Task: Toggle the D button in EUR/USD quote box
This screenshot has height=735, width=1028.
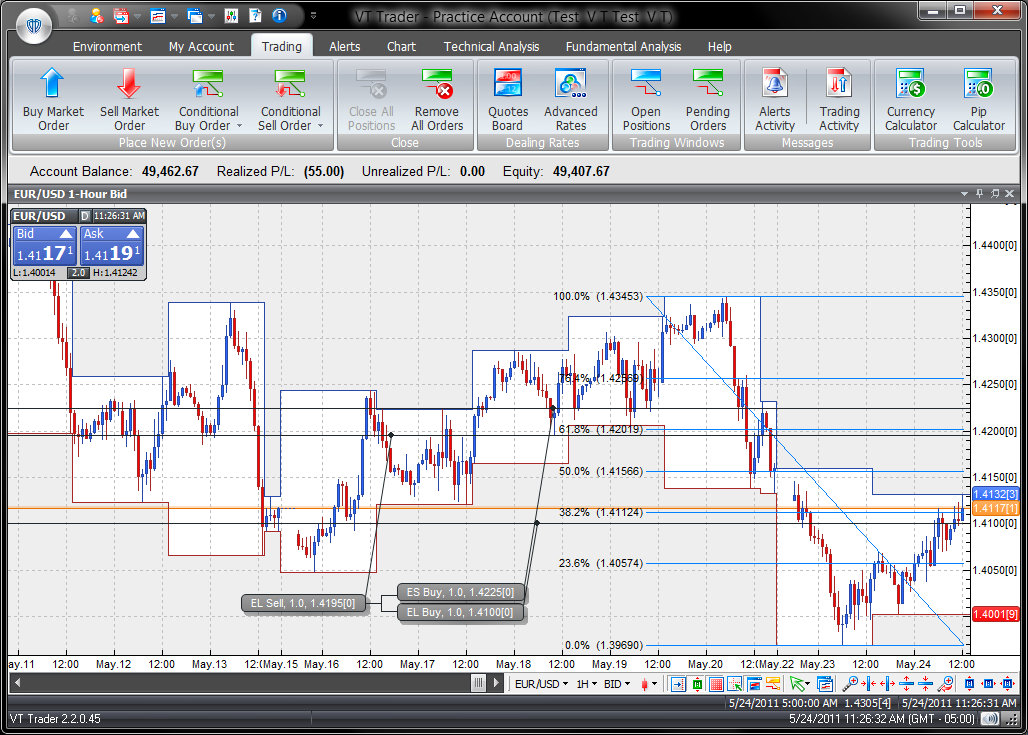Action: click(85, 215)
